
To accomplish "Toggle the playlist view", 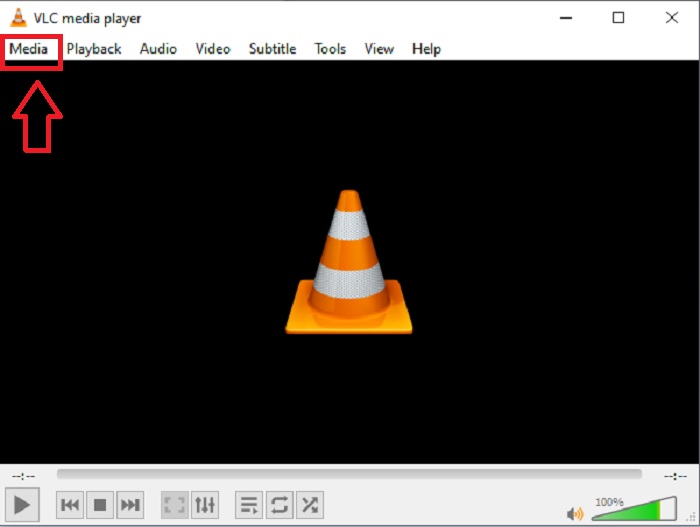I will 249,505.
